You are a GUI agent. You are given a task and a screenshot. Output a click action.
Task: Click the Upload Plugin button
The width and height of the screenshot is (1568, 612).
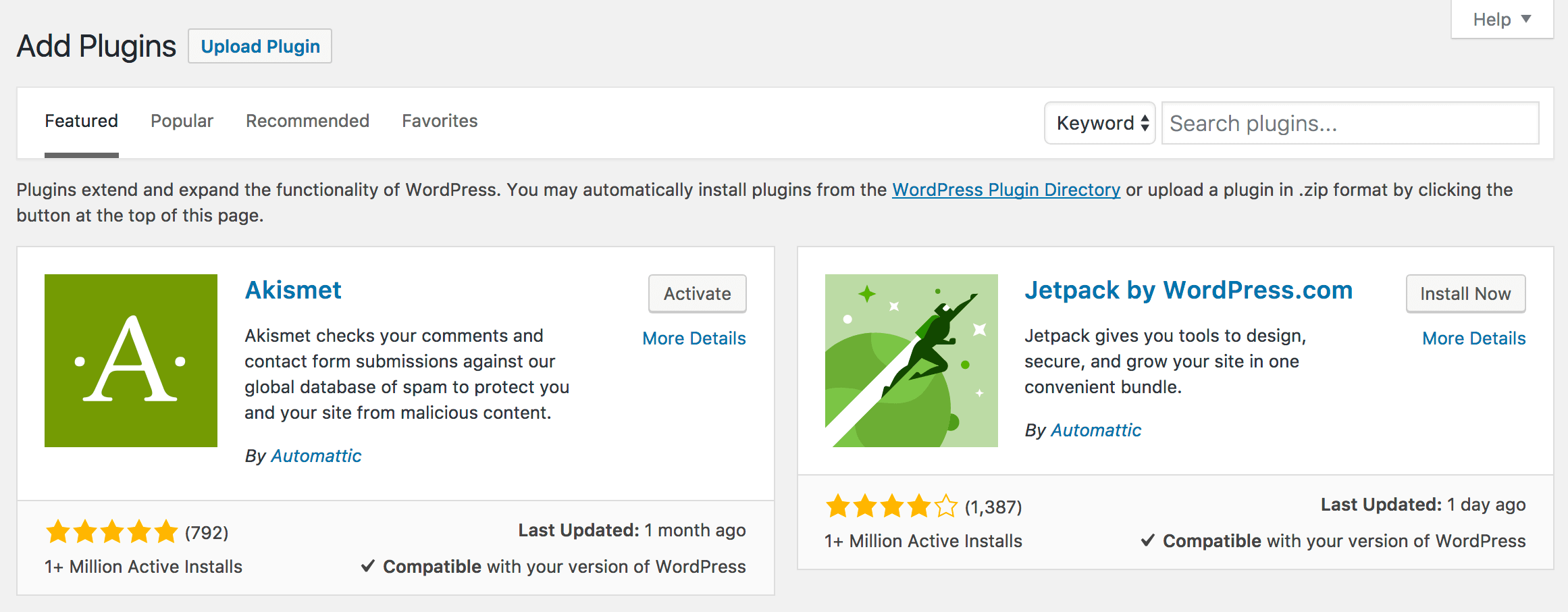click(260, 46)
